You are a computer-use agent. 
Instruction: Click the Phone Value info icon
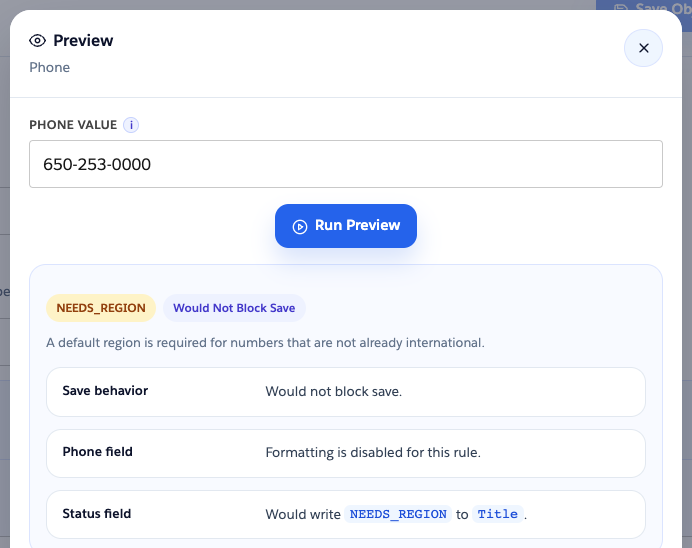(131, 125)
